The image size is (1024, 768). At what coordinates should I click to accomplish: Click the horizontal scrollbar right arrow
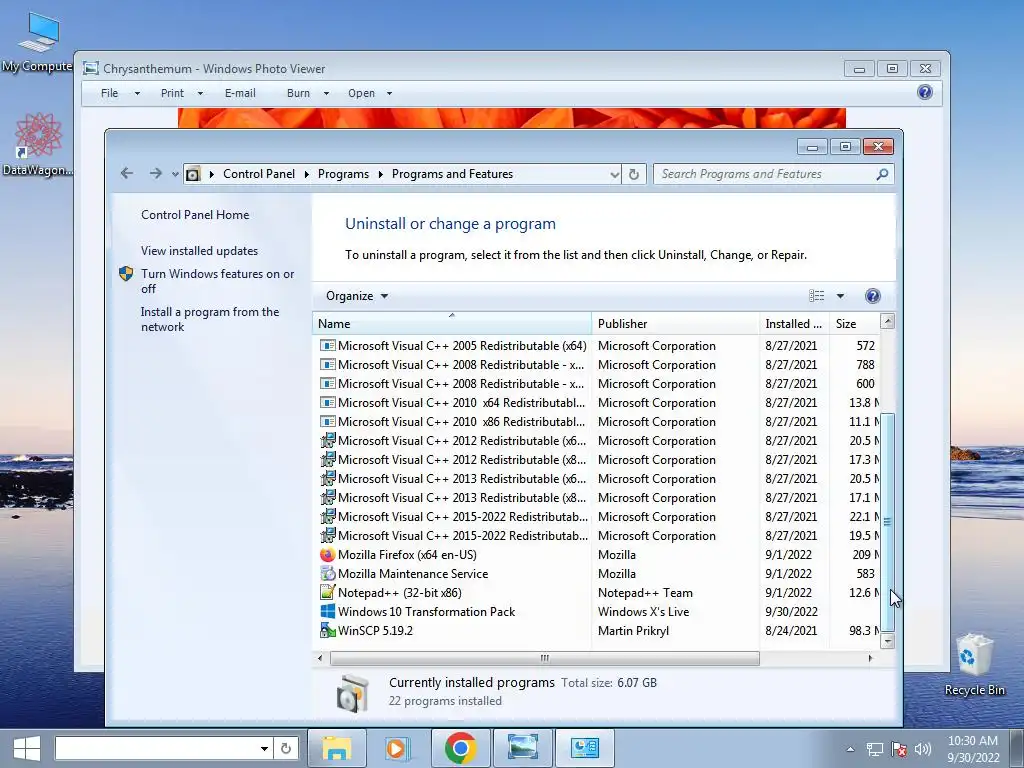[x=870, y=658]
